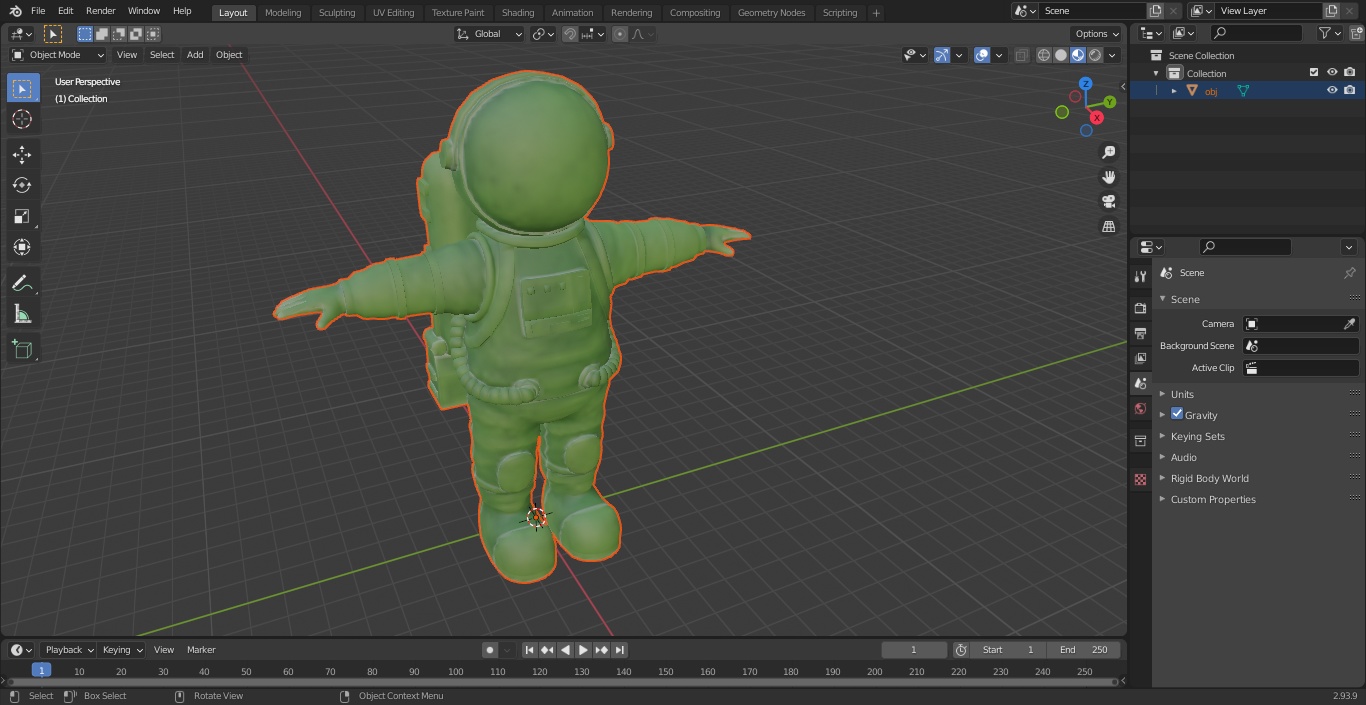Open the Output properties tab
1366x705 pixels.
point(1140,333)
